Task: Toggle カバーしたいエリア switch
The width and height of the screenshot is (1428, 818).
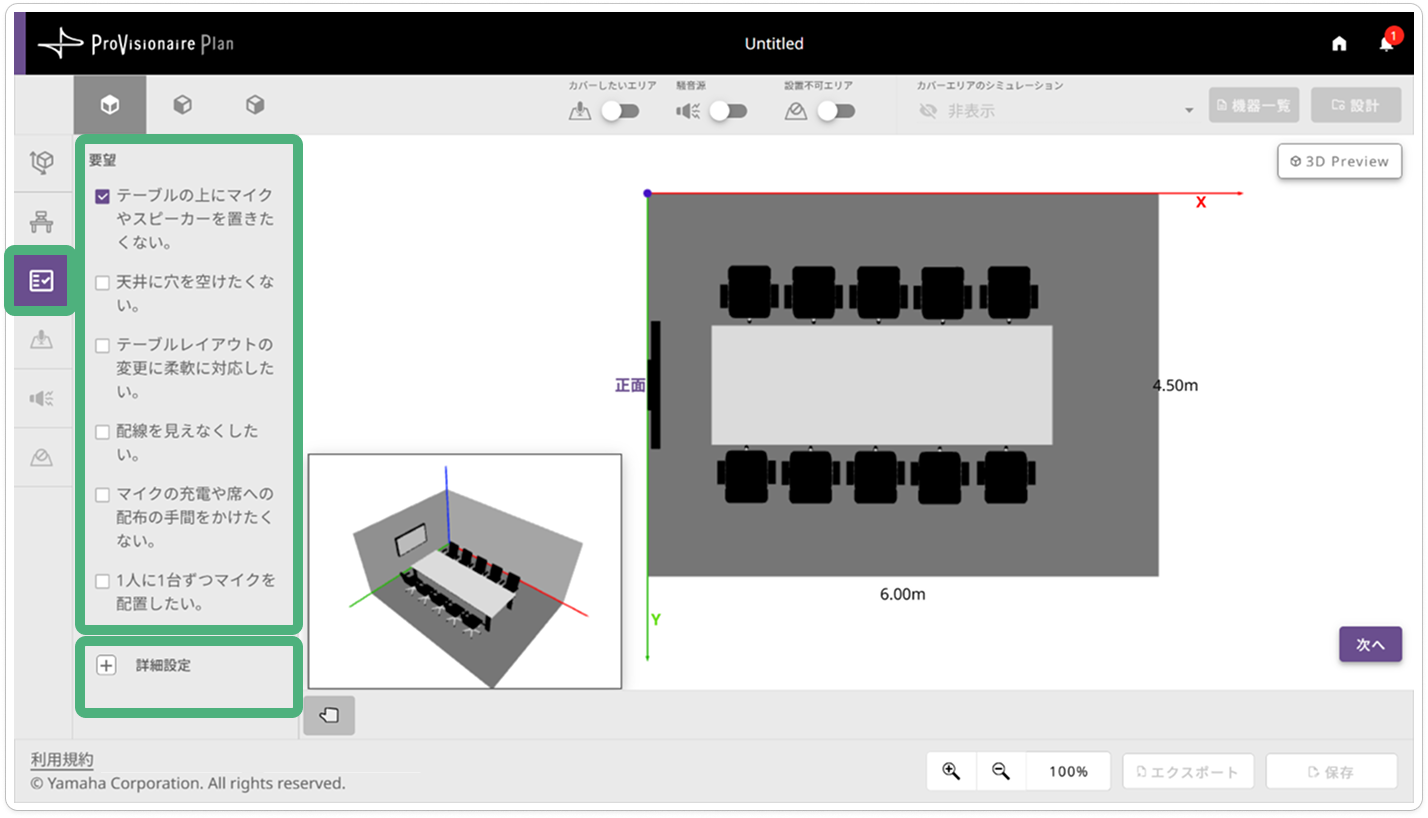Action: (620, 111)
